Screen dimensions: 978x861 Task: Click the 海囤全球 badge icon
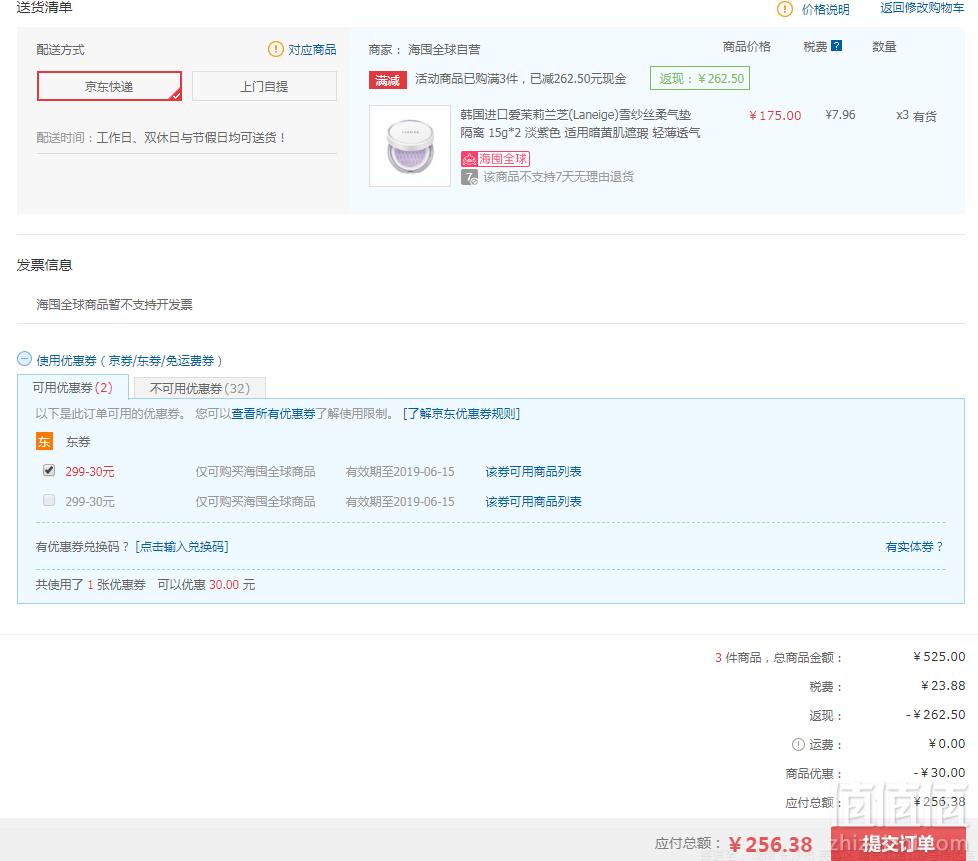coord(495,159)
